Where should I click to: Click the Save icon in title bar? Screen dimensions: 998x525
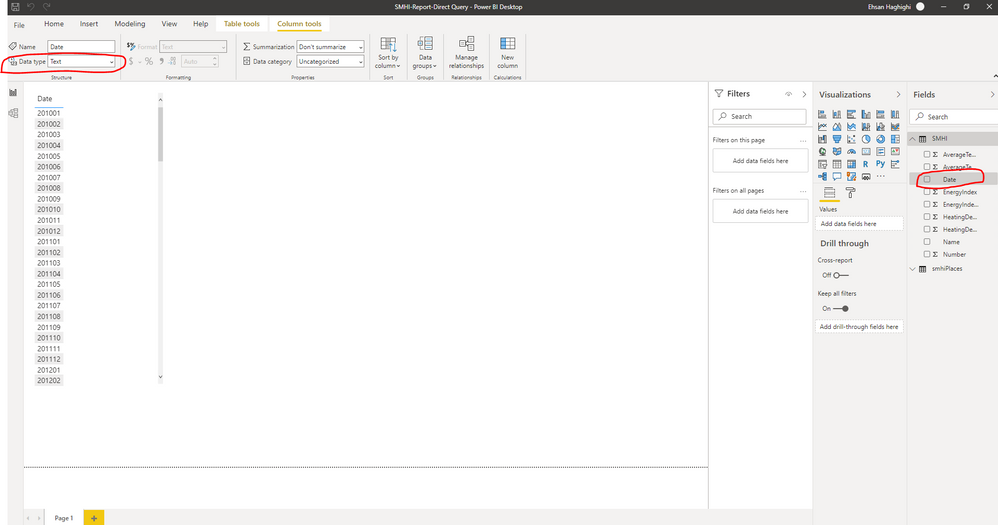point(15,6)
